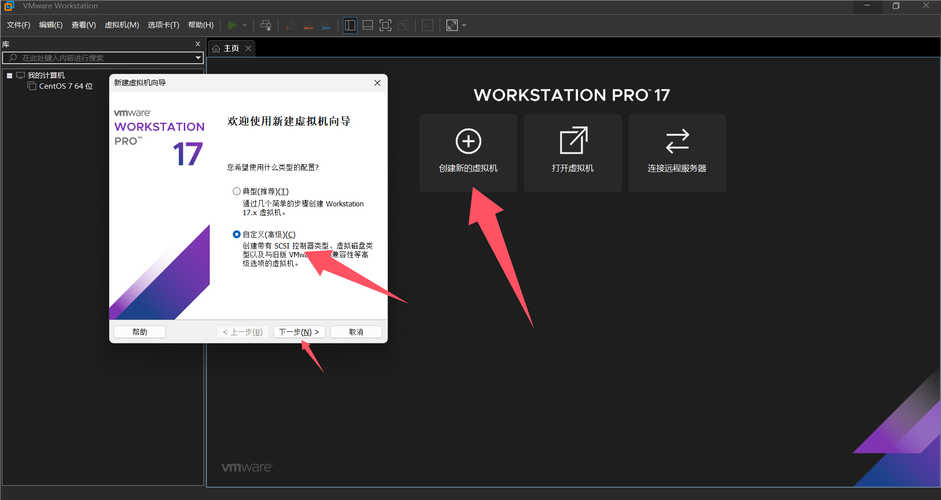Click the green Power On play icon
The width and height of the screenshot is (941, 500).
pos(232,25)
